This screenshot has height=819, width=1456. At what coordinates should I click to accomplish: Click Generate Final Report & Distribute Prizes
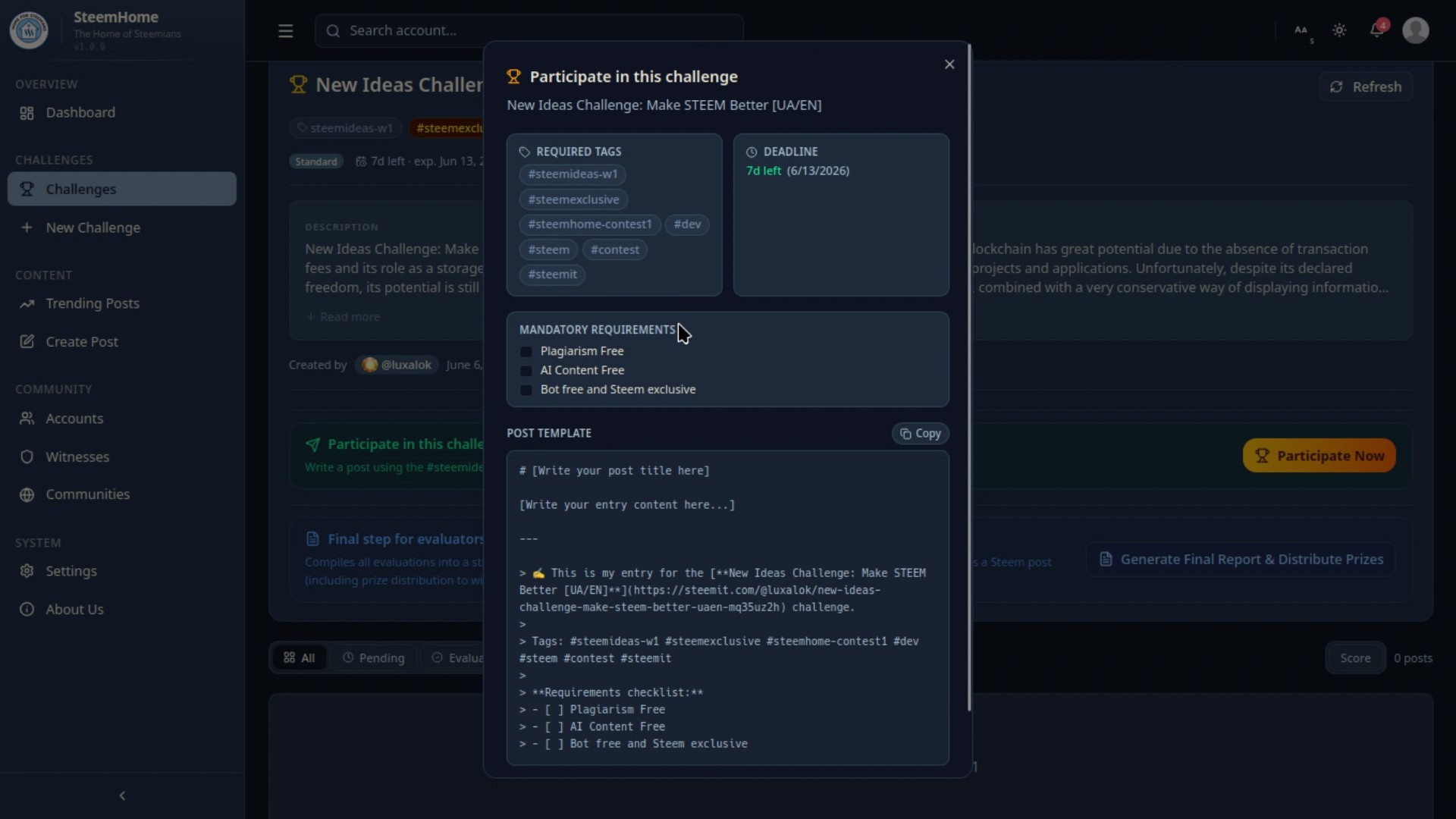pos(1241,560)
